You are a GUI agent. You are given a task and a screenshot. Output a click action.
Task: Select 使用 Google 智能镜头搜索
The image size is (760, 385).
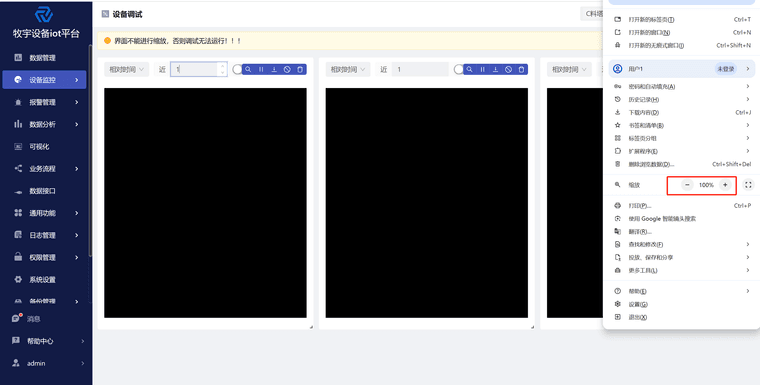coord(681,219)
